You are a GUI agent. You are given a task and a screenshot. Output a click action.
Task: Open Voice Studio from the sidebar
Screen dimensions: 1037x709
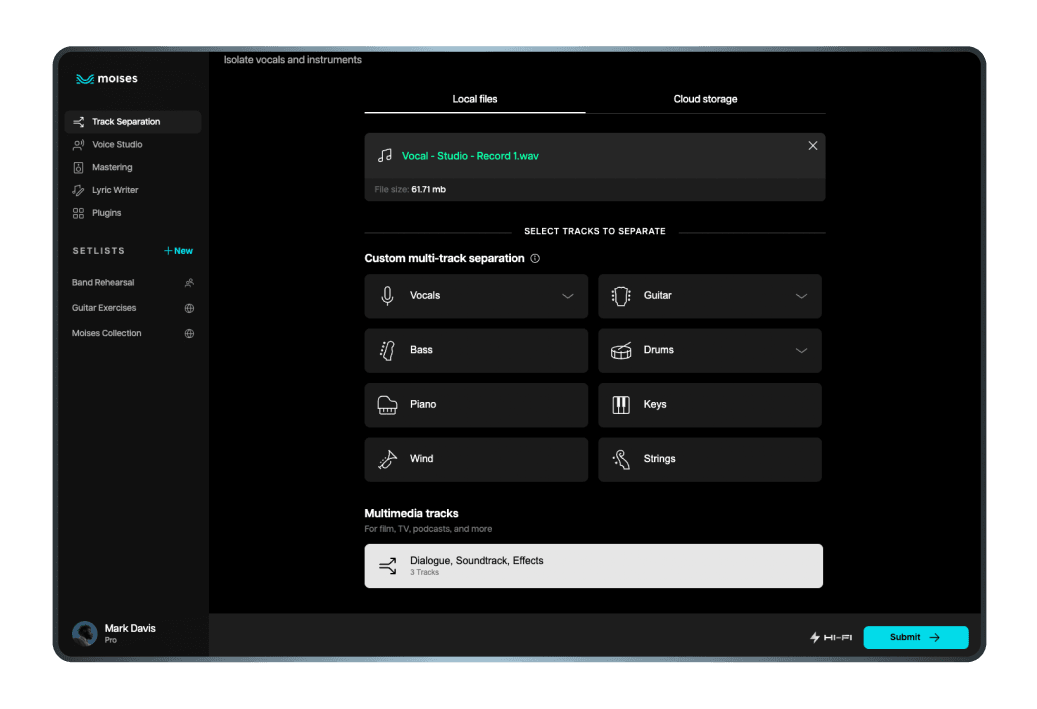point(117,145)
